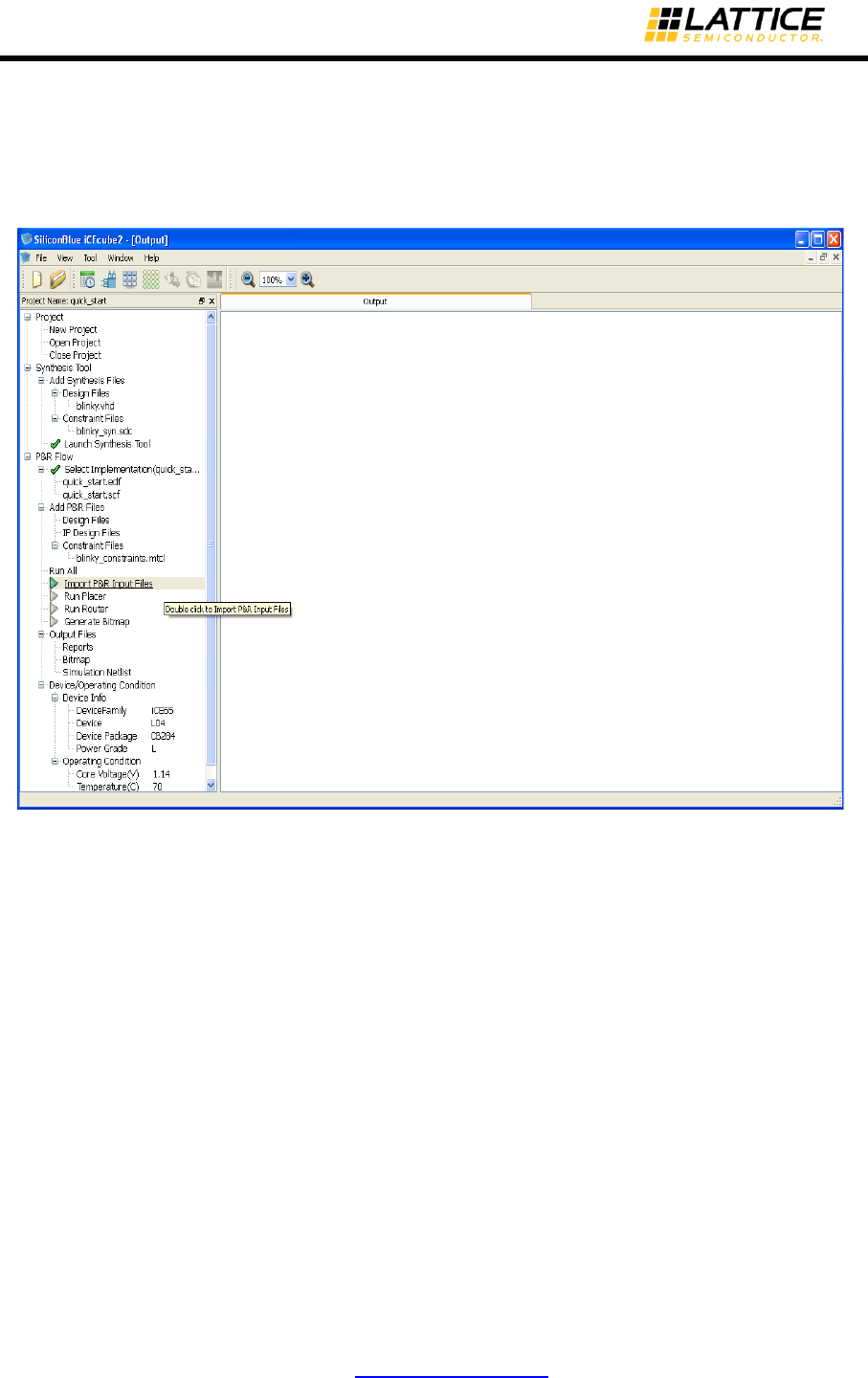Click Run Router label

coord(86,609)
